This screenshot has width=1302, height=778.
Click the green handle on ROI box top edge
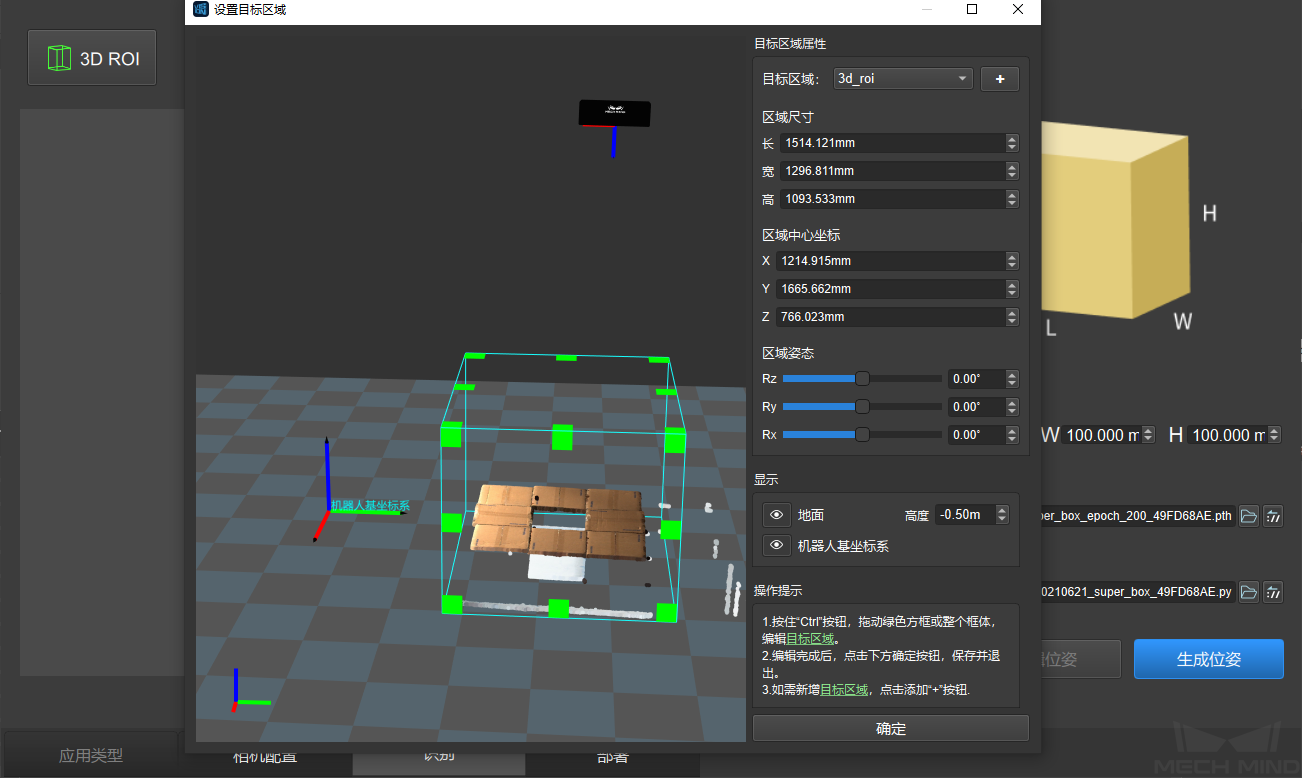click(x=566, y=357)
